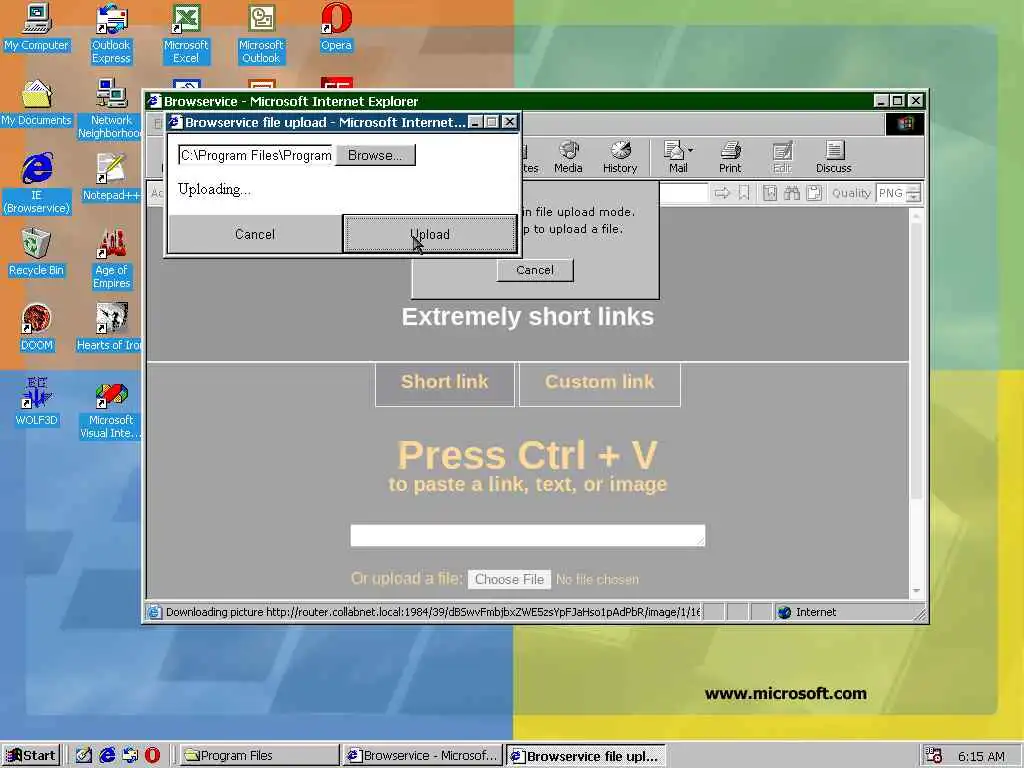Click Opera quick launch icon
The image size is (1024, 768).
(x=152, y=756)
